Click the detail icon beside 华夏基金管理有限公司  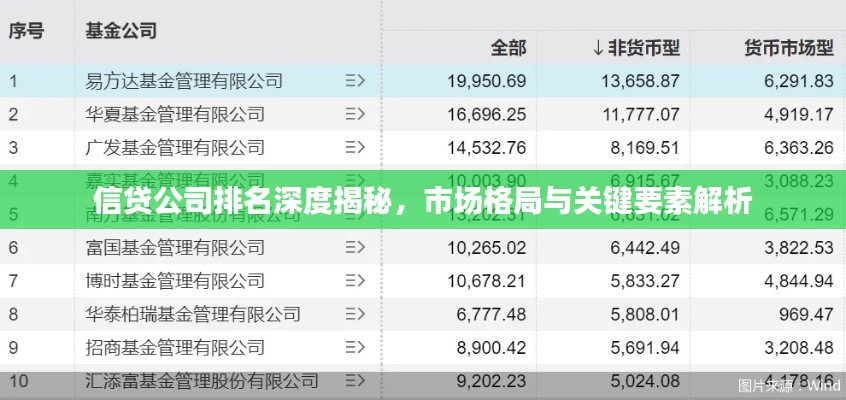(x=354, y=114)
